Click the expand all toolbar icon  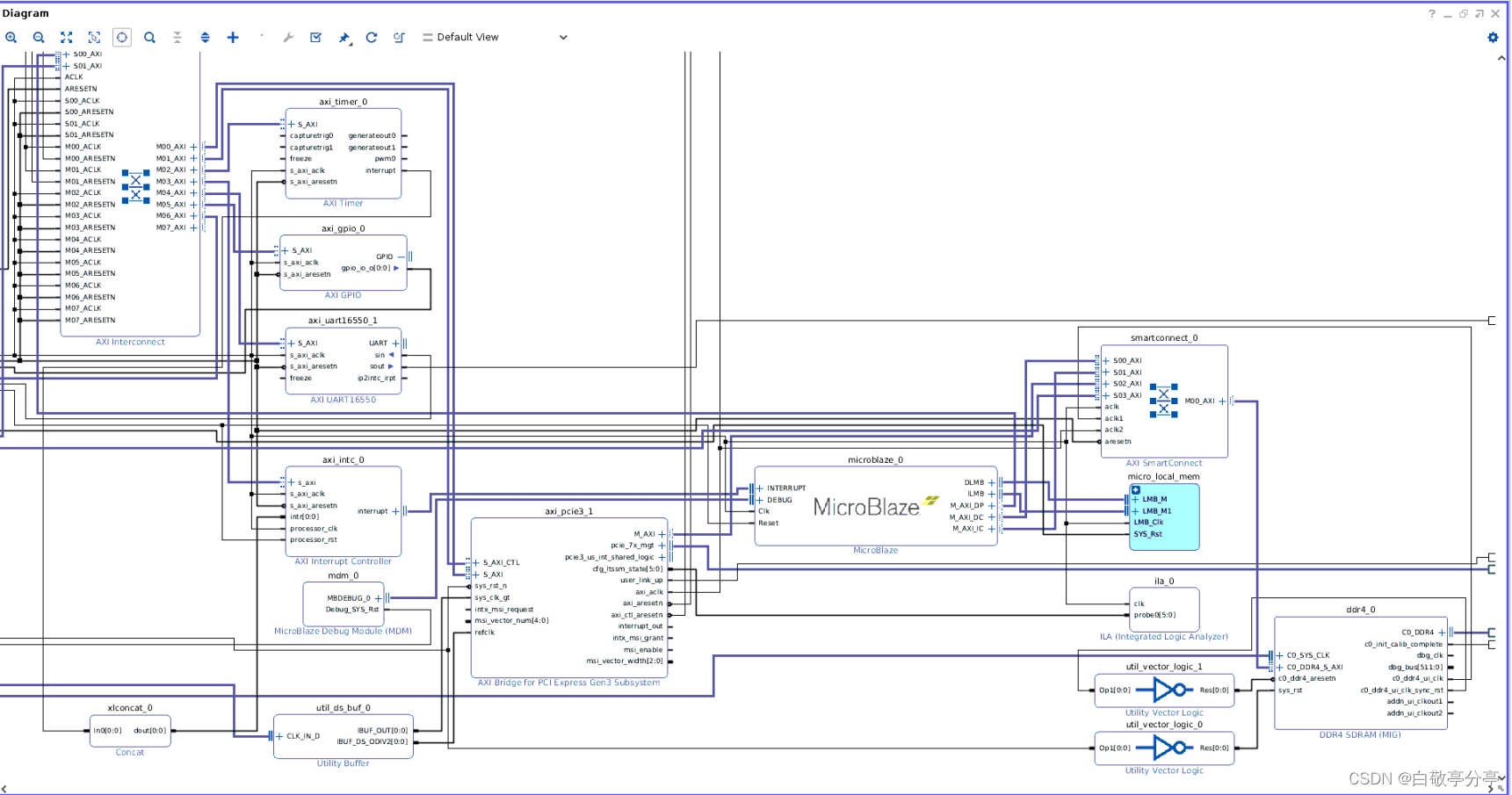[205, 37]
